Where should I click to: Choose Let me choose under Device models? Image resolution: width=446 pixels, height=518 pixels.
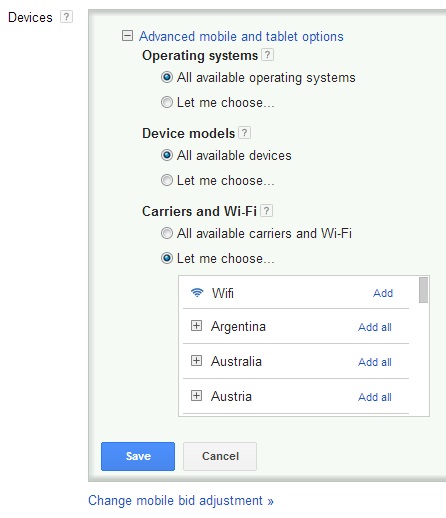[167, 180]
